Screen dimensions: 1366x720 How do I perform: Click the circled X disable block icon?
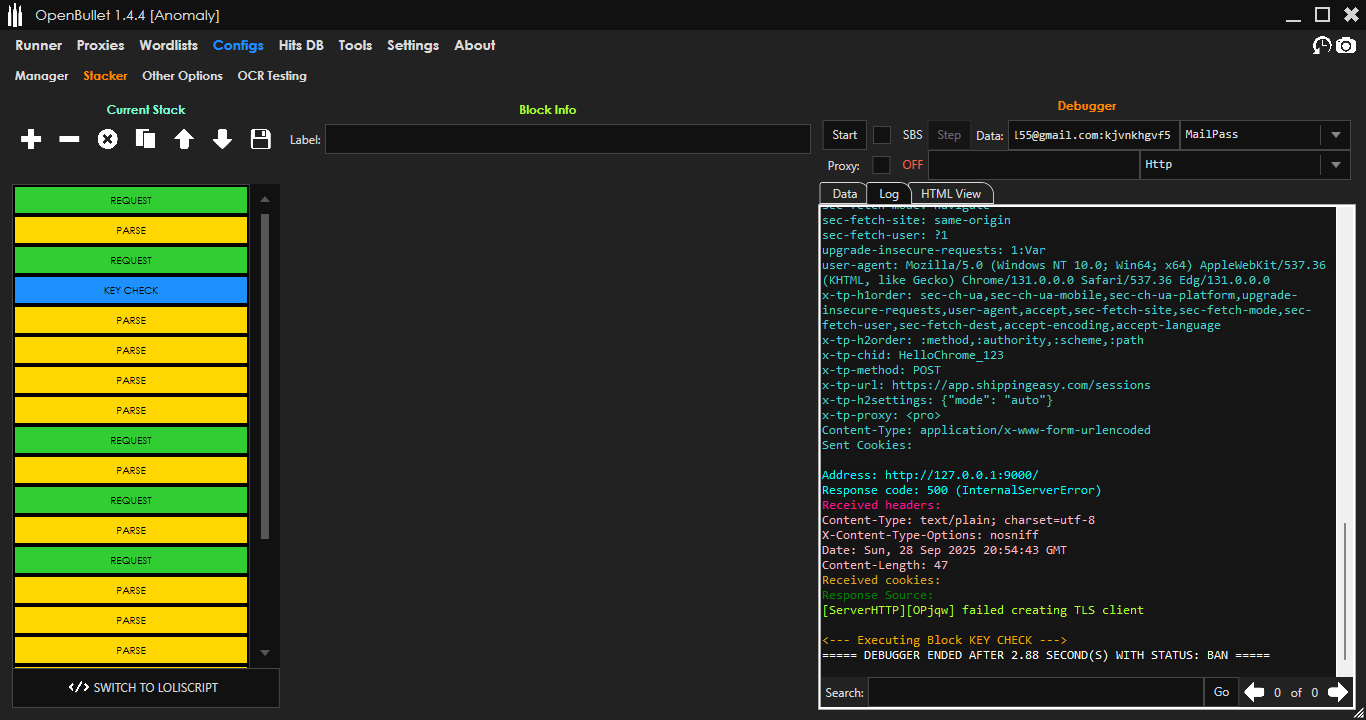tap(107, 140)
